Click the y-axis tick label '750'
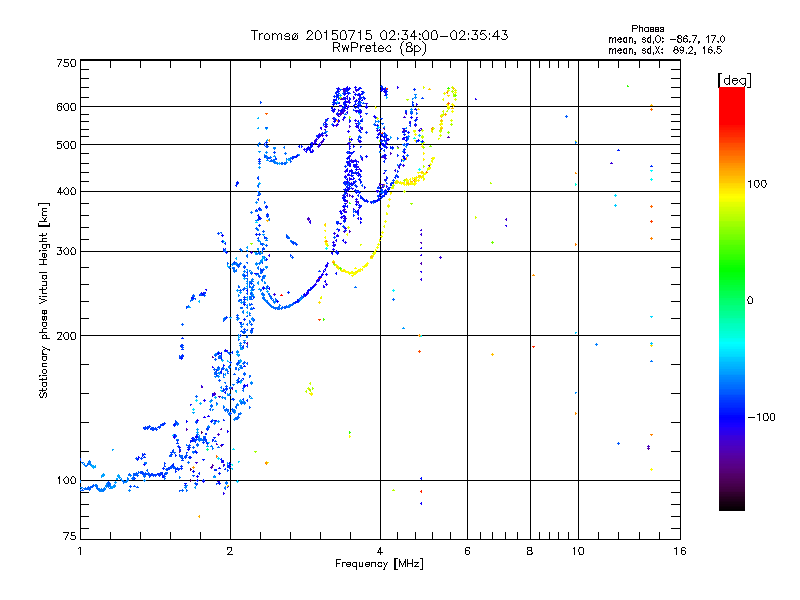Viewport: 800px width, 600px height. tap(66, 63)
